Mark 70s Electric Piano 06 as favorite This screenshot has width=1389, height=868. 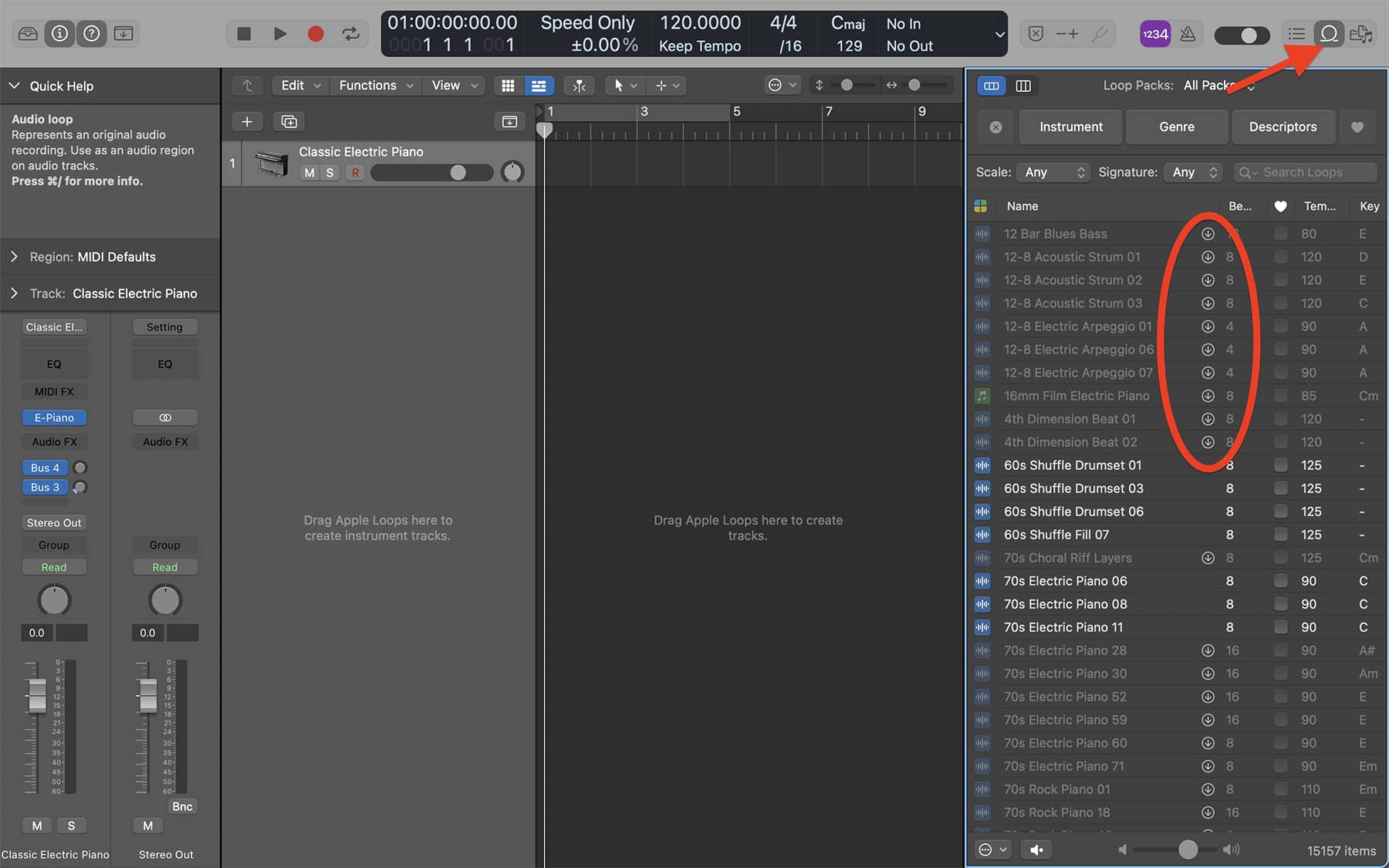coord(1281,581)
